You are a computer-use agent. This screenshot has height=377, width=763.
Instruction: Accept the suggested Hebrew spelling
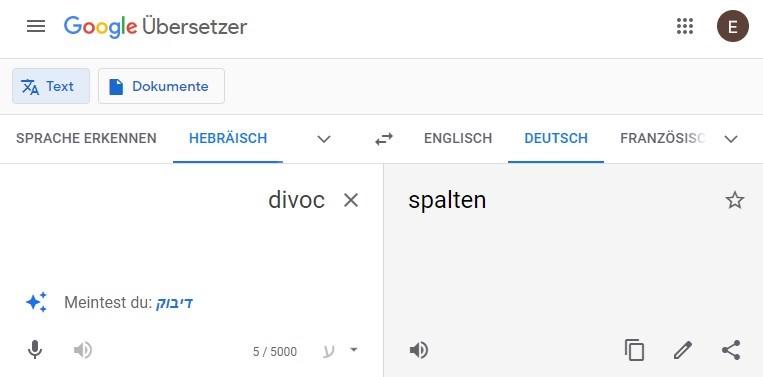tap(174, 303)
